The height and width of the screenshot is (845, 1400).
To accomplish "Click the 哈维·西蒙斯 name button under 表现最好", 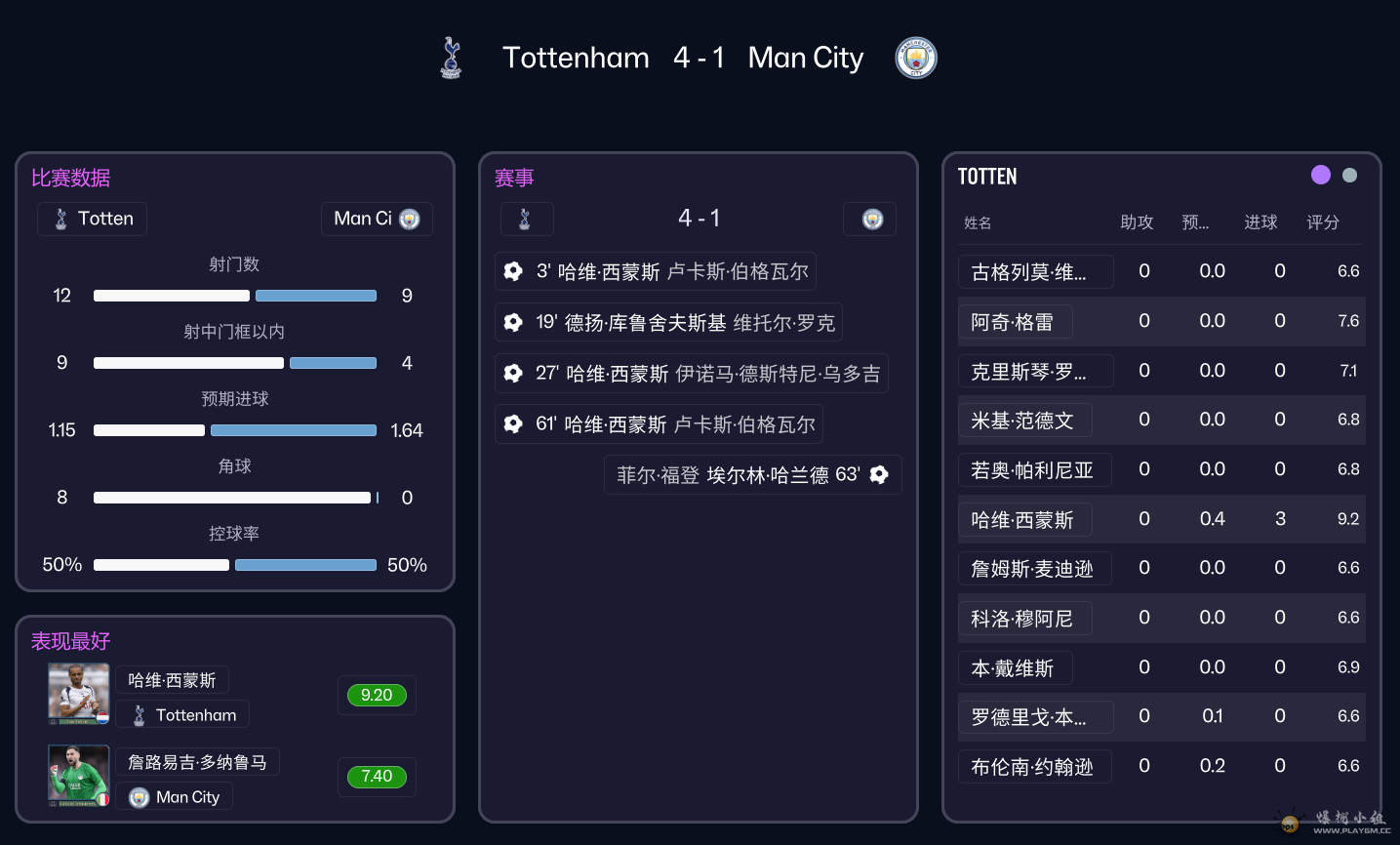I will pyautogui.click(x=172, y=679).
